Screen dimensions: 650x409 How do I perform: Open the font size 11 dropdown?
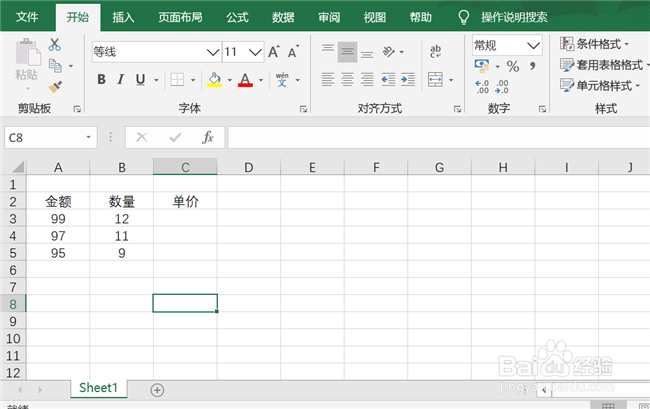pos(255,52)
